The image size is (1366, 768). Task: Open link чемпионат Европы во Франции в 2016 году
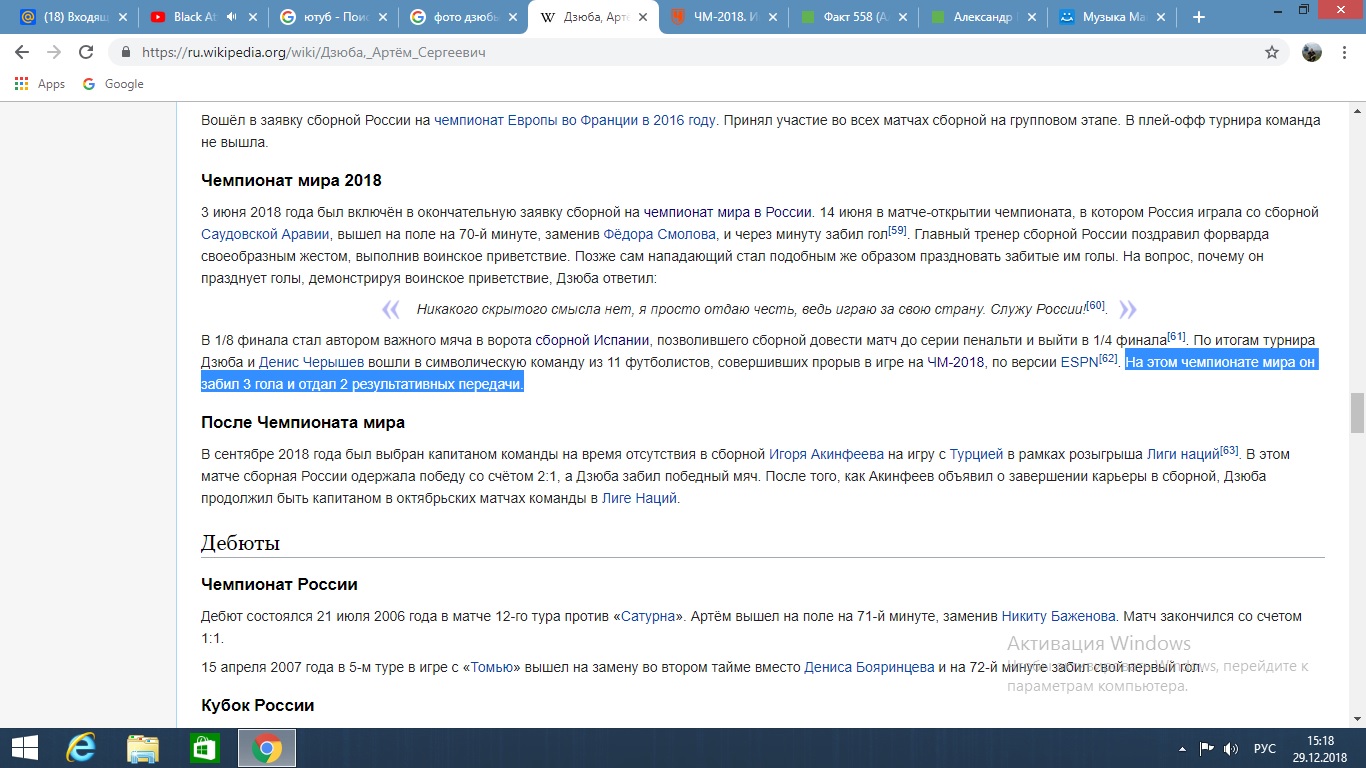(x=575, y=120)
